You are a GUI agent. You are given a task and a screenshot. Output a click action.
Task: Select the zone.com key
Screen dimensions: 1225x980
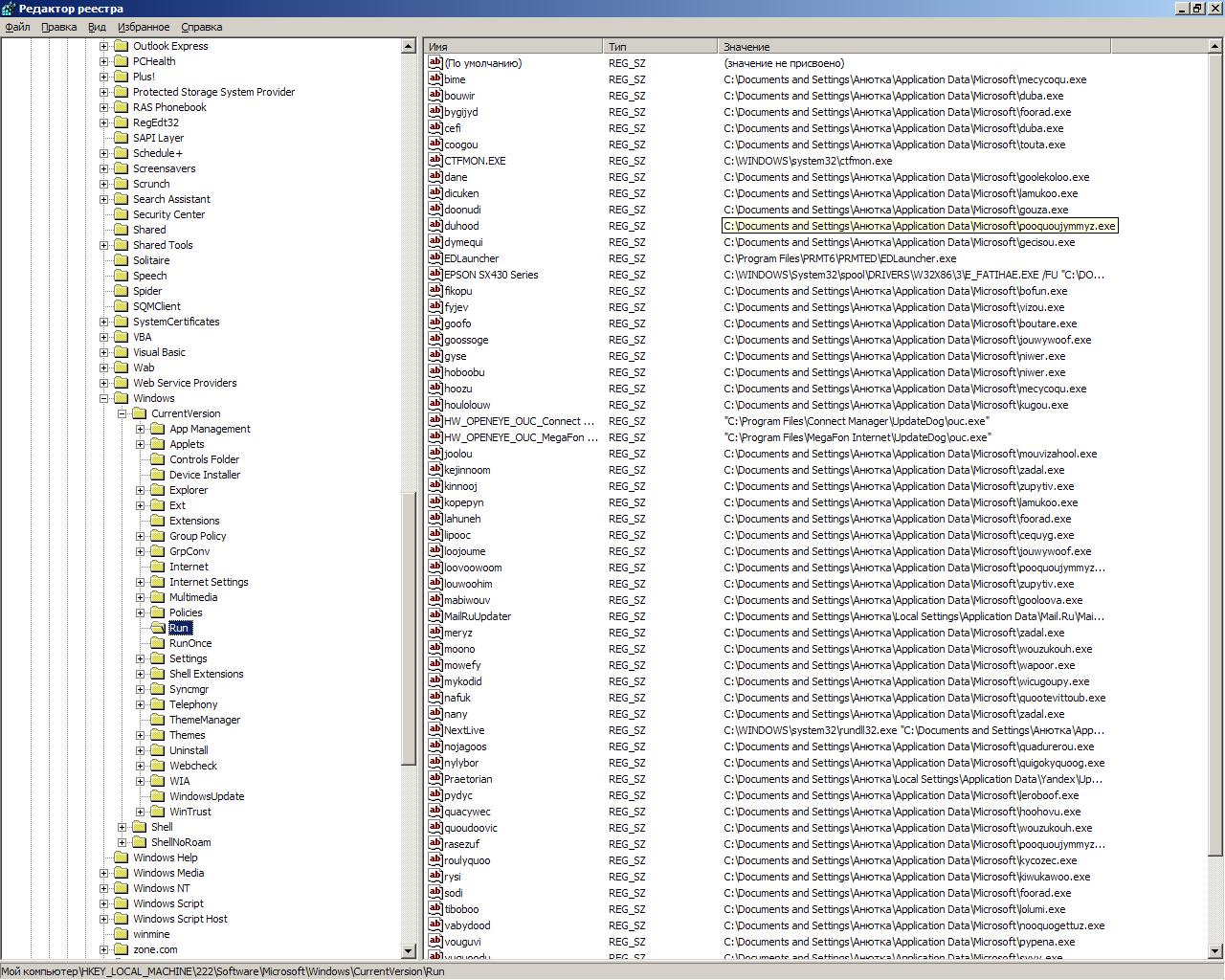[x=155, y=949]
